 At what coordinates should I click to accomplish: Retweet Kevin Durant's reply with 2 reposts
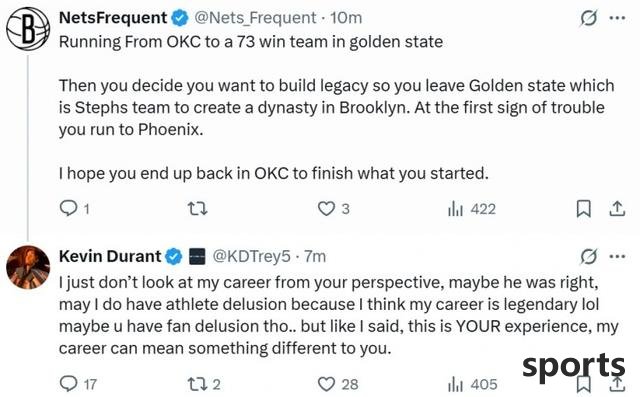click(x=204, y=384)
